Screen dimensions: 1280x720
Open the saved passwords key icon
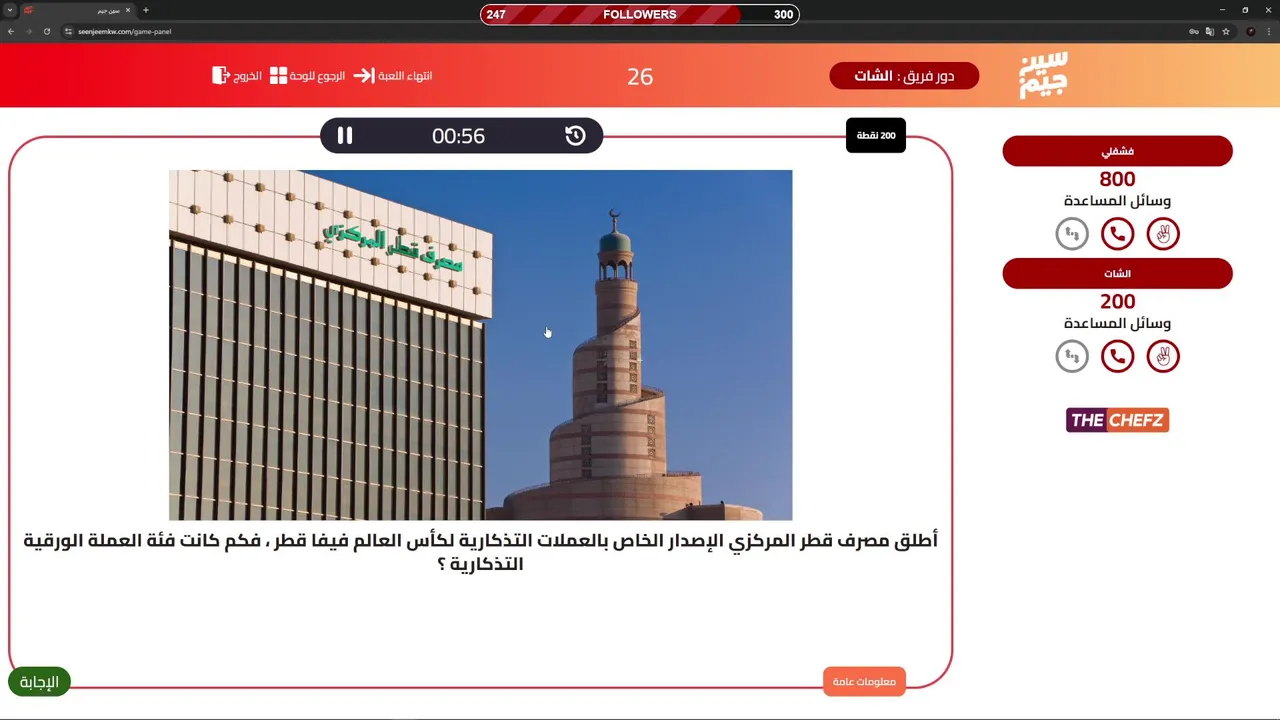(1193, 31)
